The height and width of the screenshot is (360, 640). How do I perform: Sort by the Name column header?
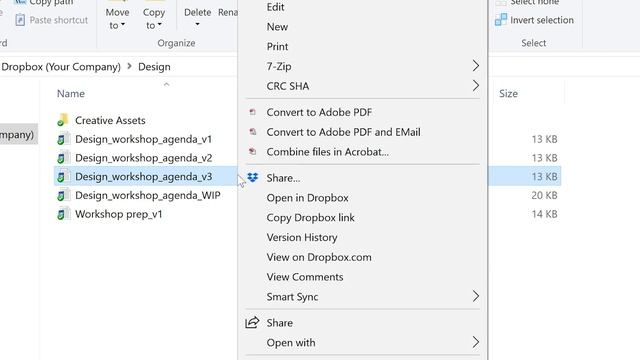tap(71, 93)
